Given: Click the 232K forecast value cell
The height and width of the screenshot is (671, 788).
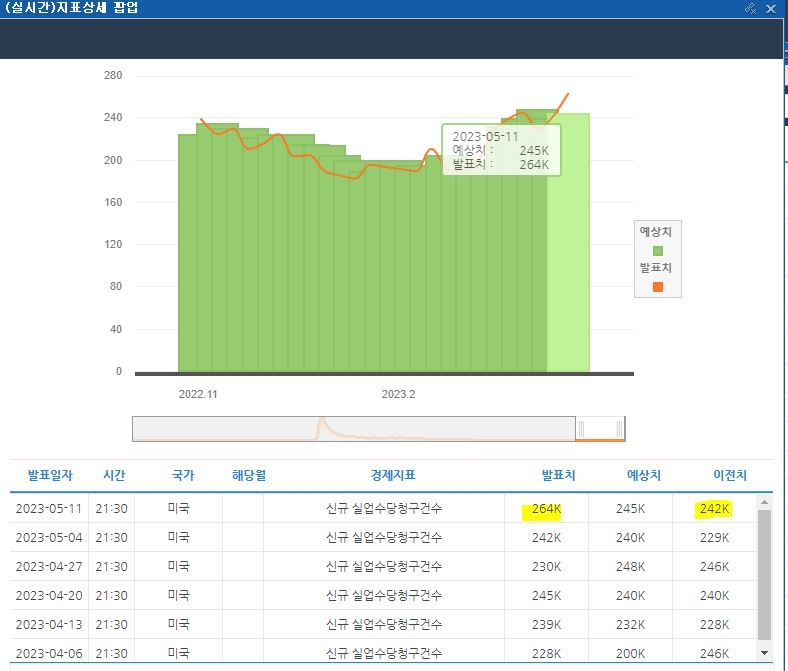Looking at the screenshot, I should pos(630,624).
